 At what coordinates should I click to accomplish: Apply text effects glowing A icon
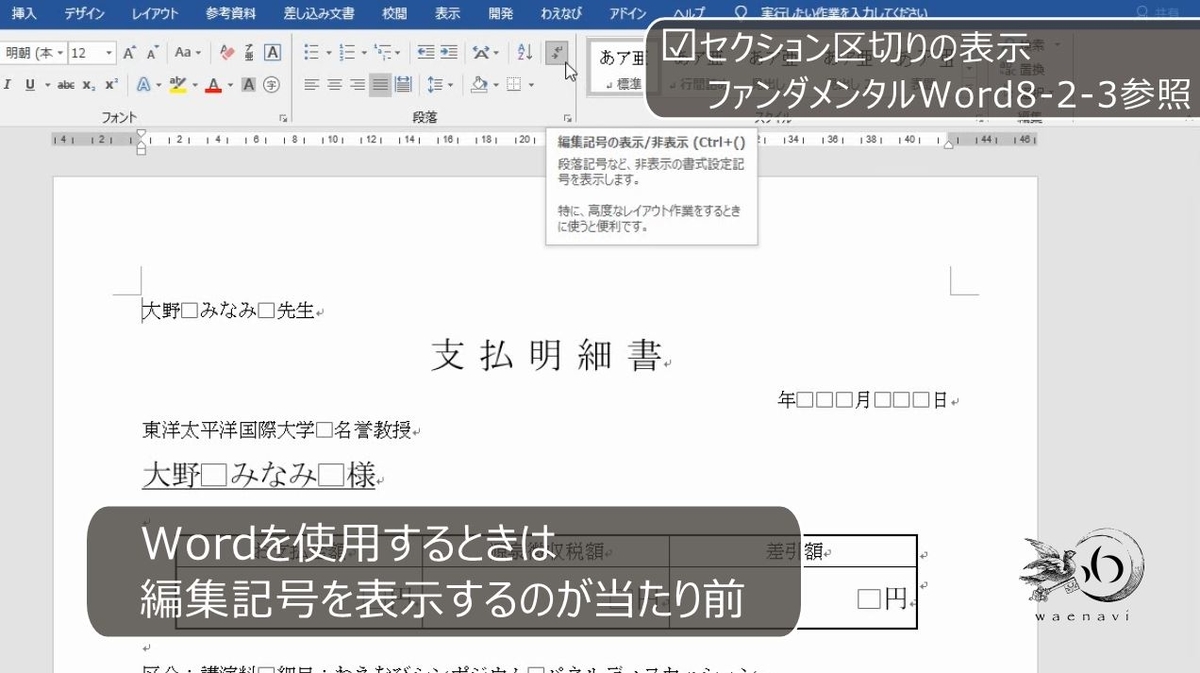point(143,85)
